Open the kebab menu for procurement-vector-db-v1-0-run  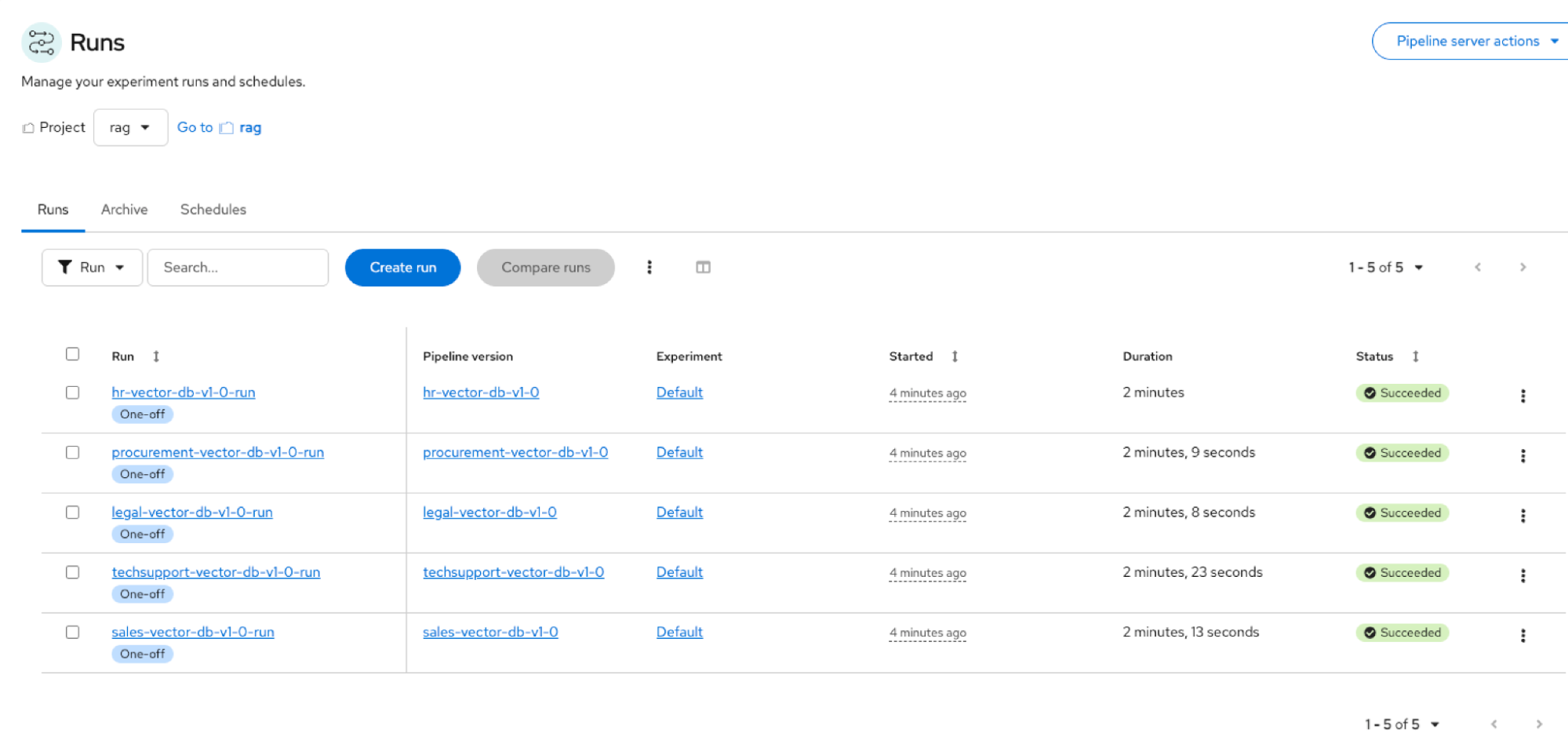point(1523,455)
